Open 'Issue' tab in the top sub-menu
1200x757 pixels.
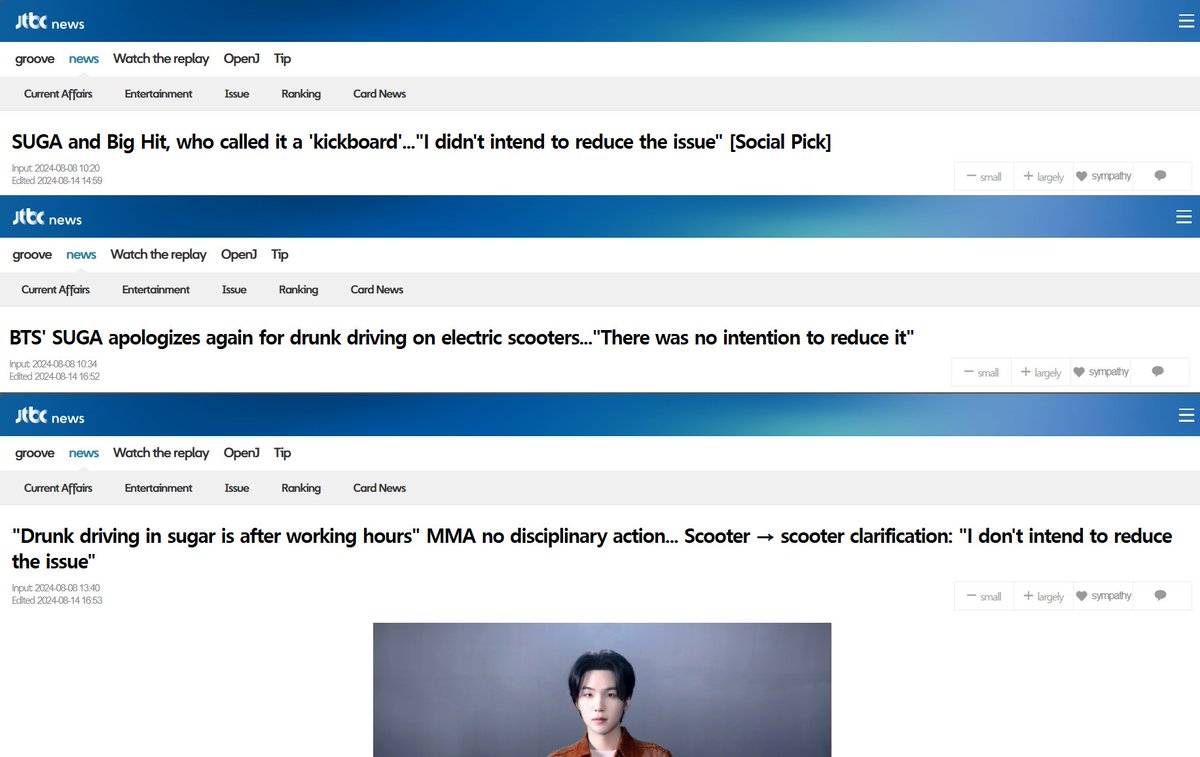237,94
